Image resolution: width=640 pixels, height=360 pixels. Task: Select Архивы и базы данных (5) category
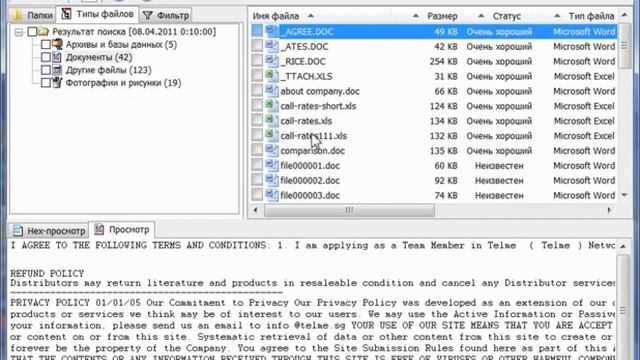(121, 44)
